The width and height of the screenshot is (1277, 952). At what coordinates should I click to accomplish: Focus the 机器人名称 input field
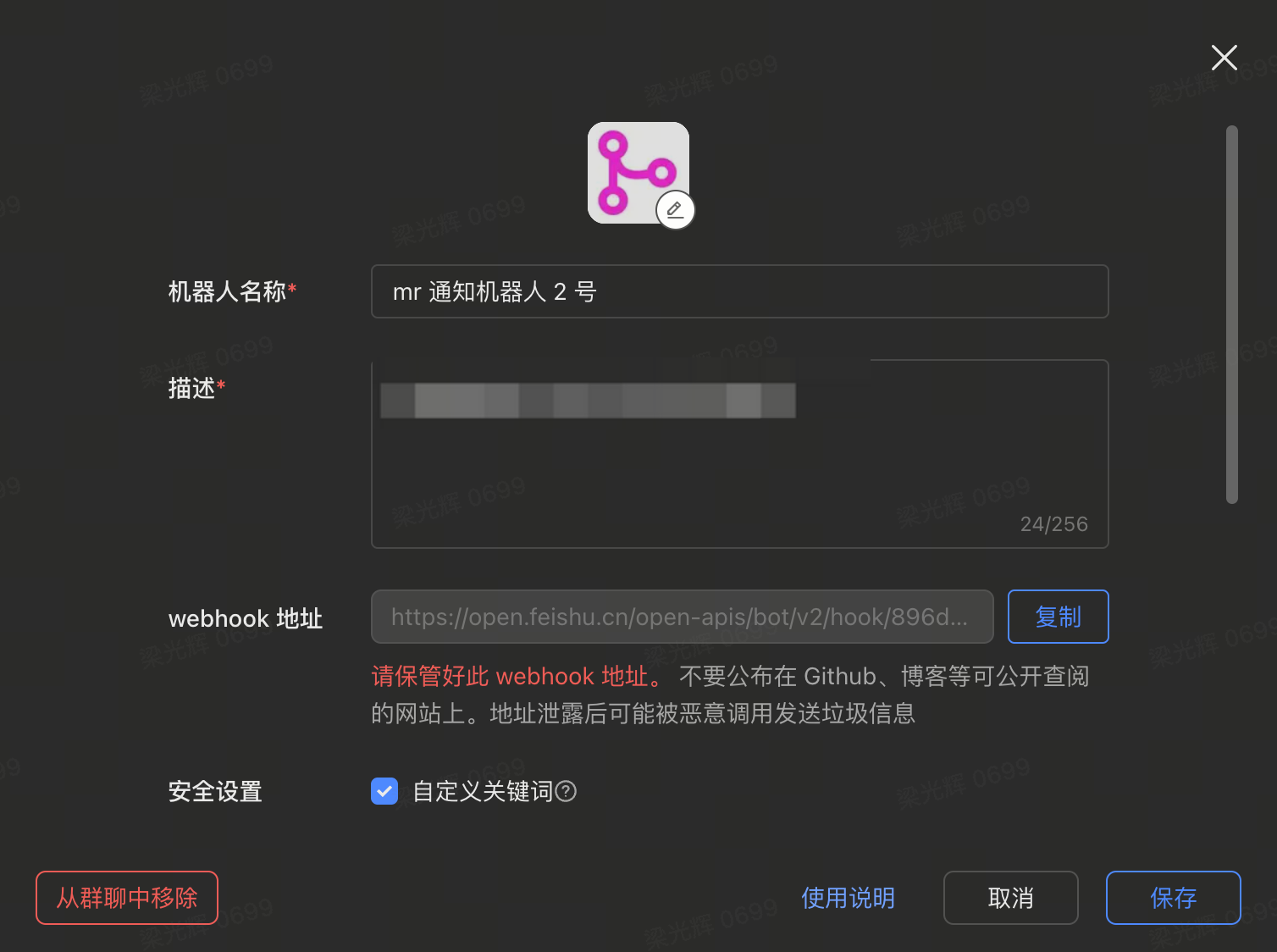(x=740, y=291)
